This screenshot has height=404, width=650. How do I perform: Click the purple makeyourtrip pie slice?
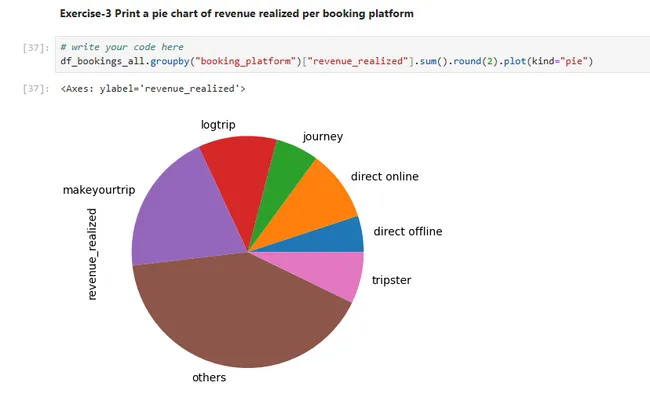180,212
